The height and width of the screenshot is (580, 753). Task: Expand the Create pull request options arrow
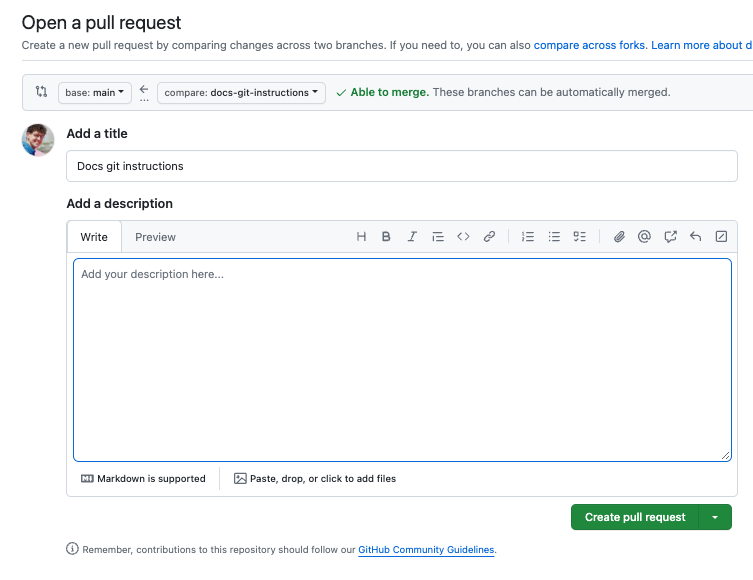click(715, 517)
